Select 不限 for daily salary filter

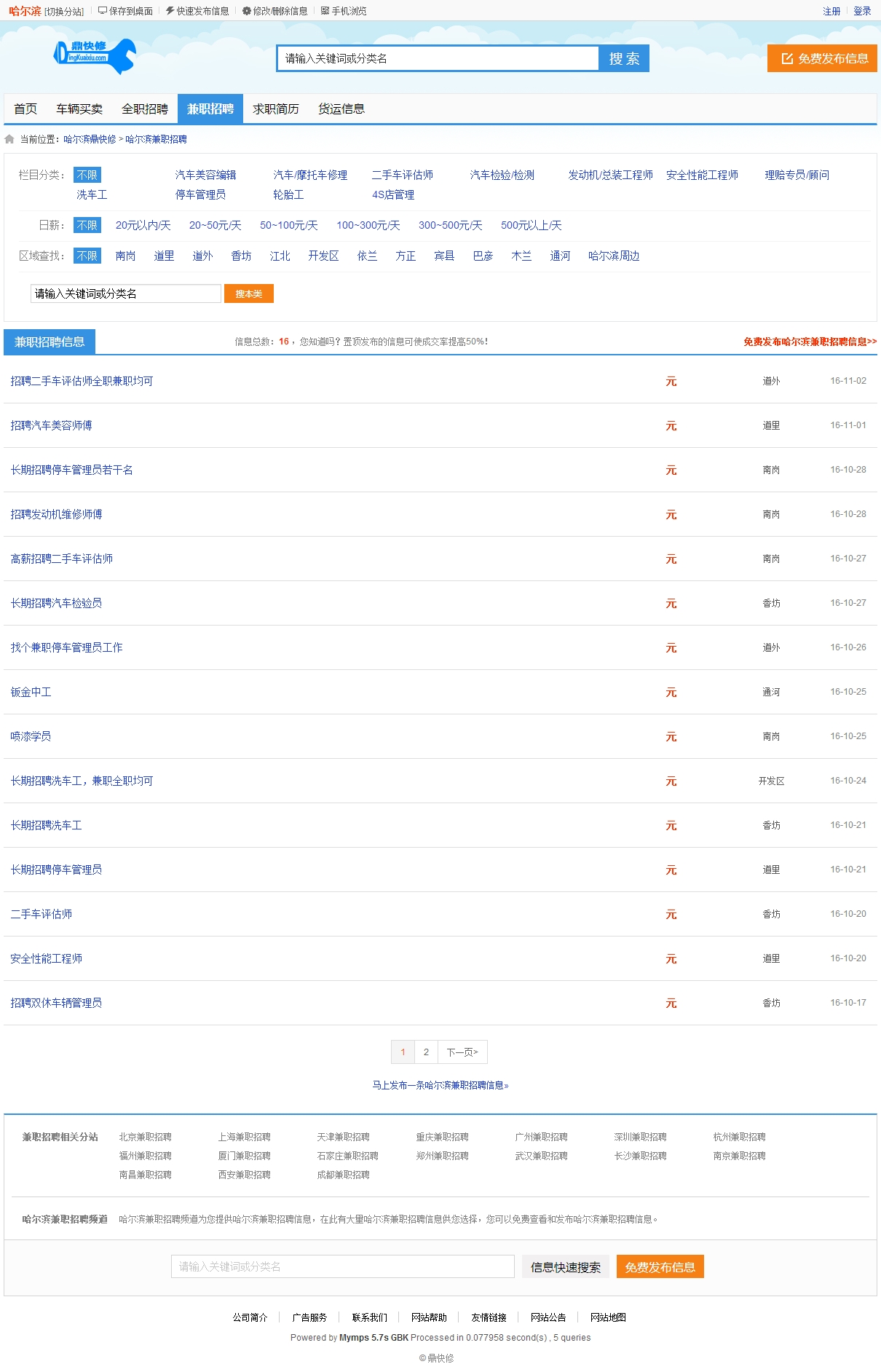pos(87,226)
